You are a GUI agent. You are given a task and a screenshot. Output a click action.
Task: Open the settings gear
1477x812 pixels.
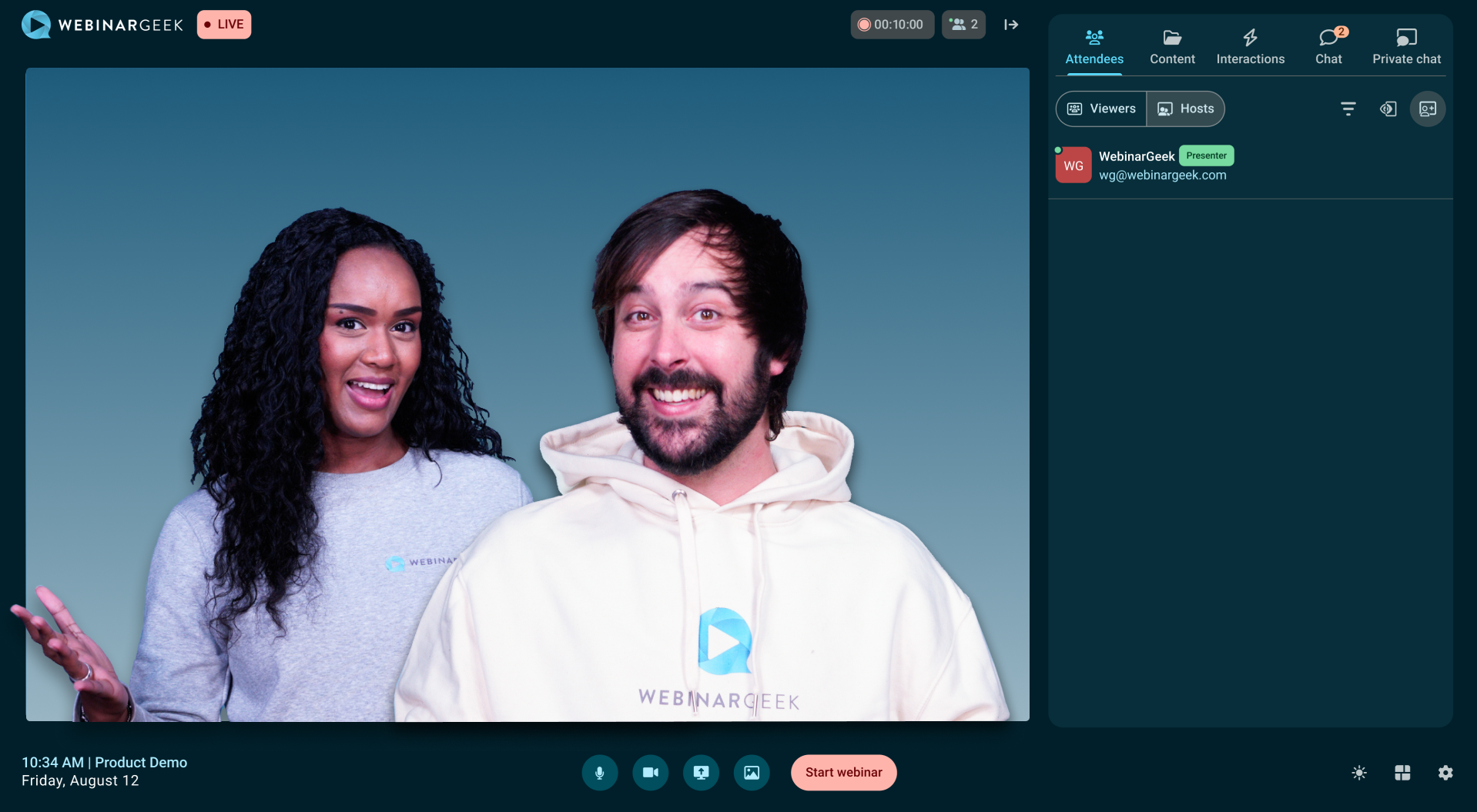click(x=1445, y=773)
